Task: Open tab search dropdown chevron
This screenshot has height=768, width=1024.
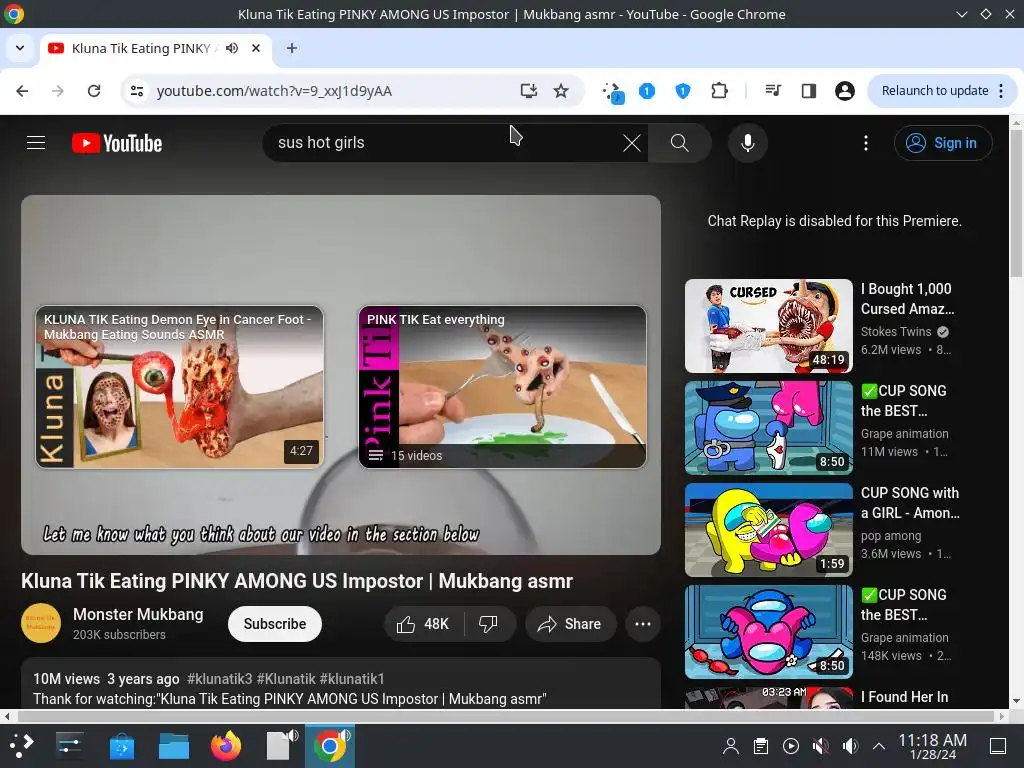Action: [x=20, y=48]
